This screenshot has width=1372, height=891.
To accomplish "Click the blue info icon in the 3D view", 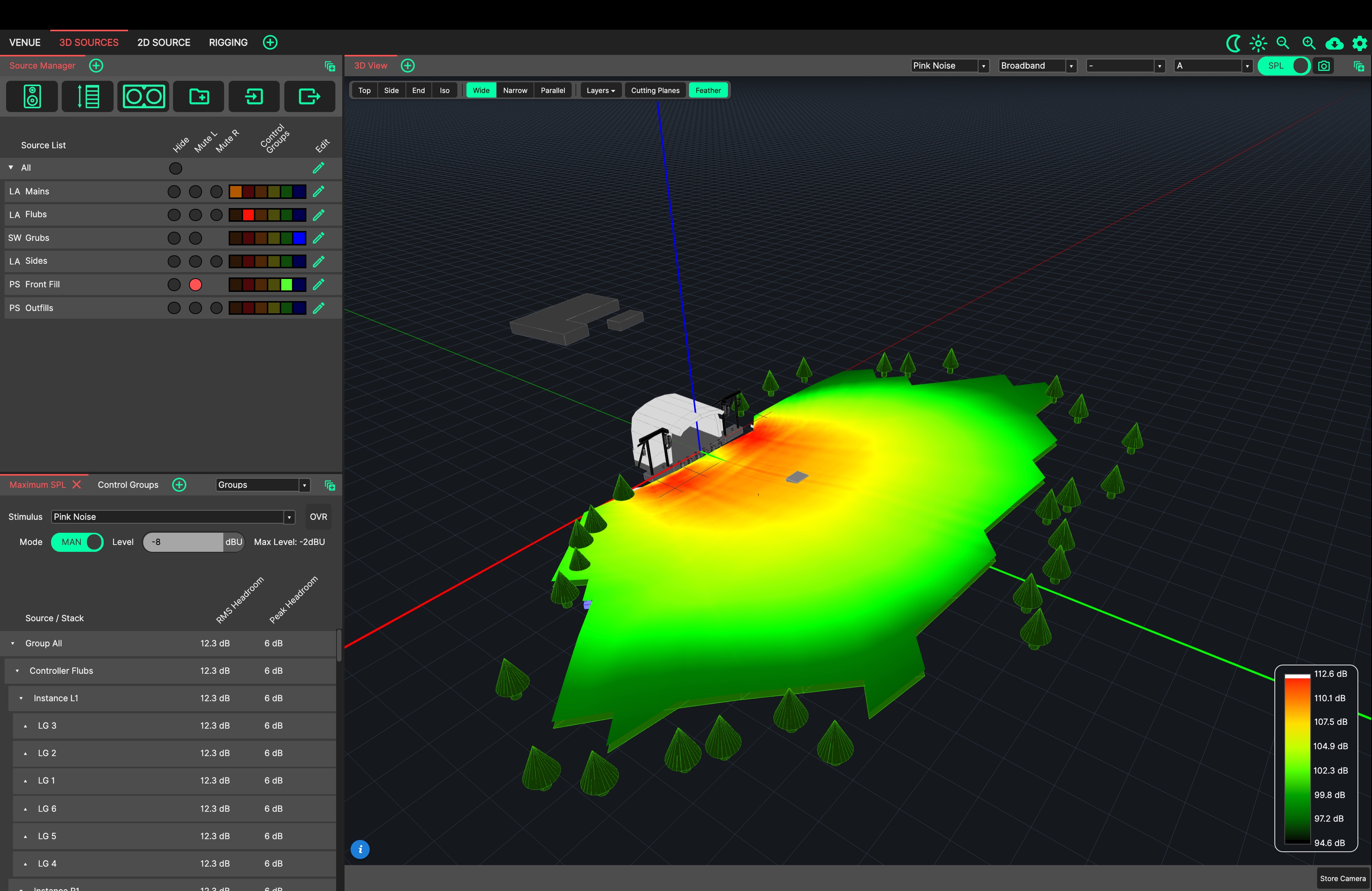I will 360,849.
